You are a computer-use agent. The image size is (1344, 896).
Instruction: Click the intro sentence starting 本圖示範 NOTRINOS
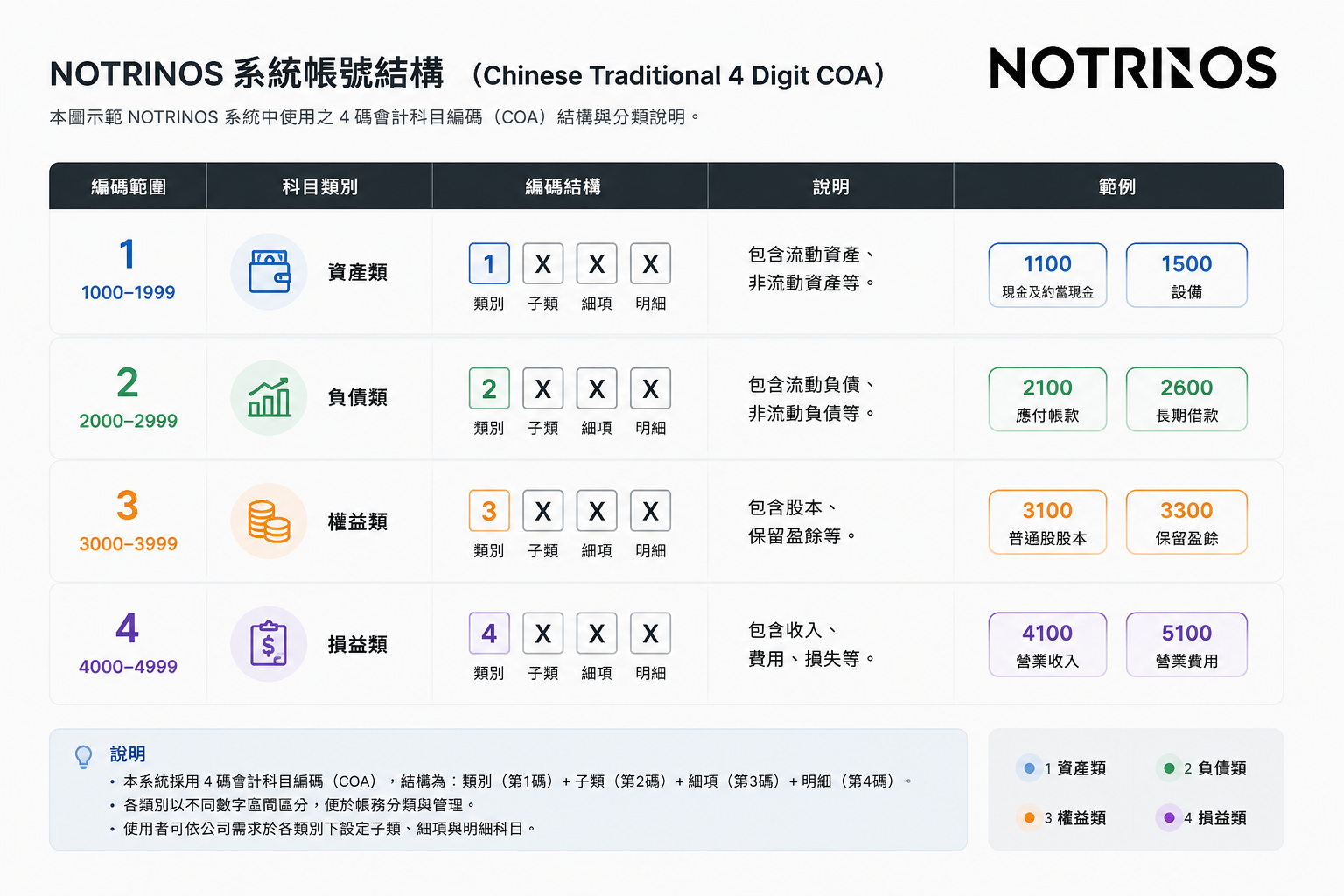tap(374, 116)
